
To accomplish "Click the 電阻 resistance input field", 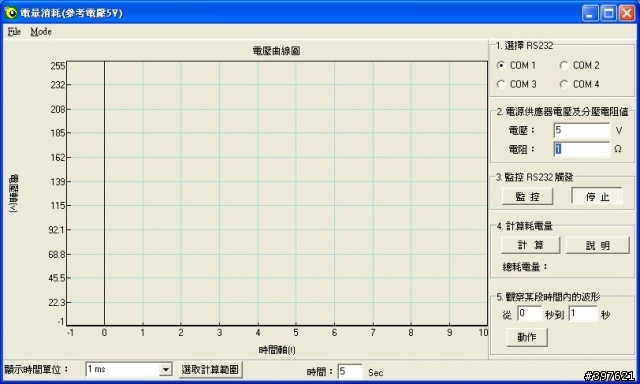I will (x=582, y=149).
